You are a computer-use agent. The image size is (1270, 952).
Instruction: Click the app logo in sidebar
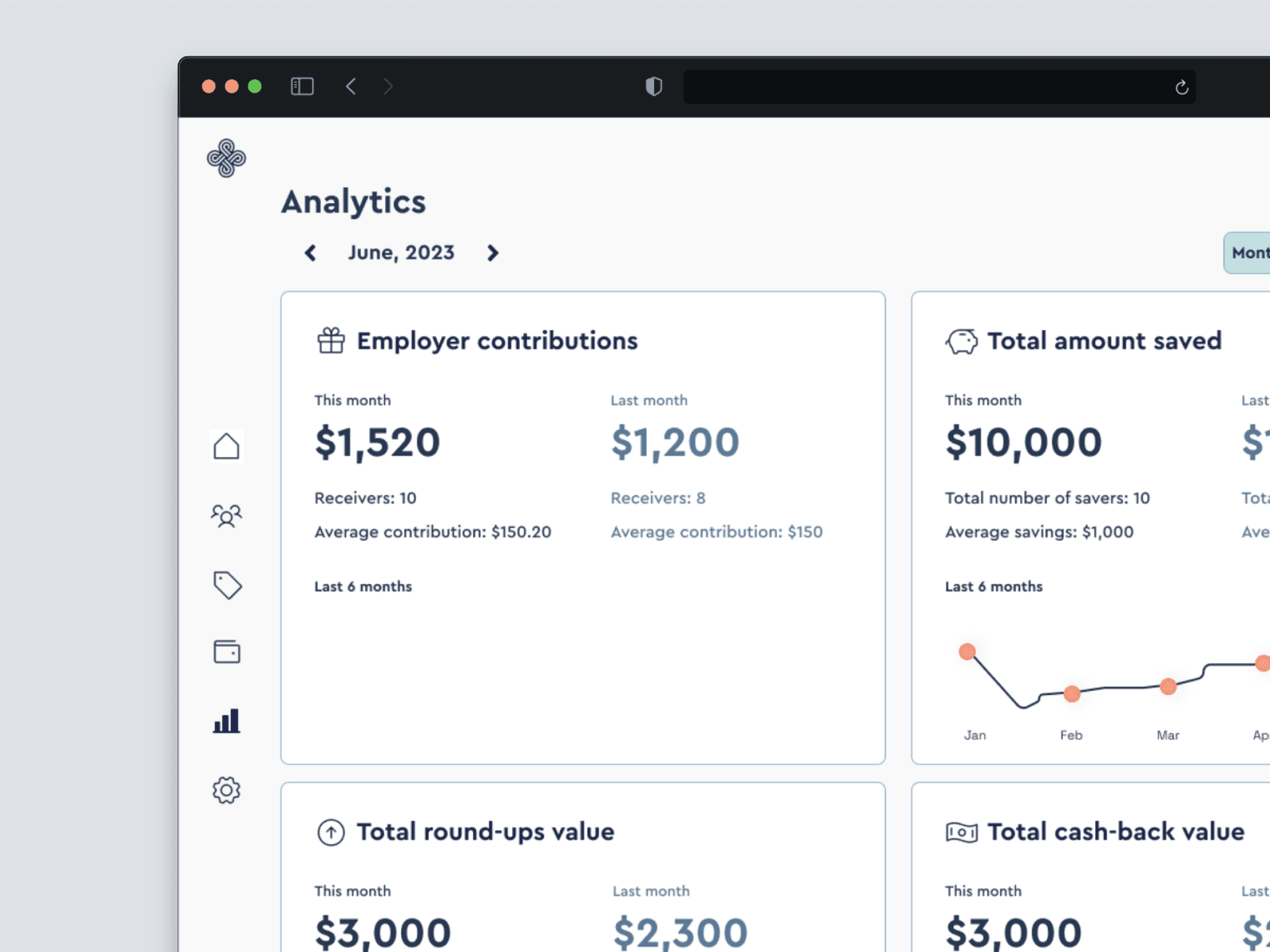point(226,158)
